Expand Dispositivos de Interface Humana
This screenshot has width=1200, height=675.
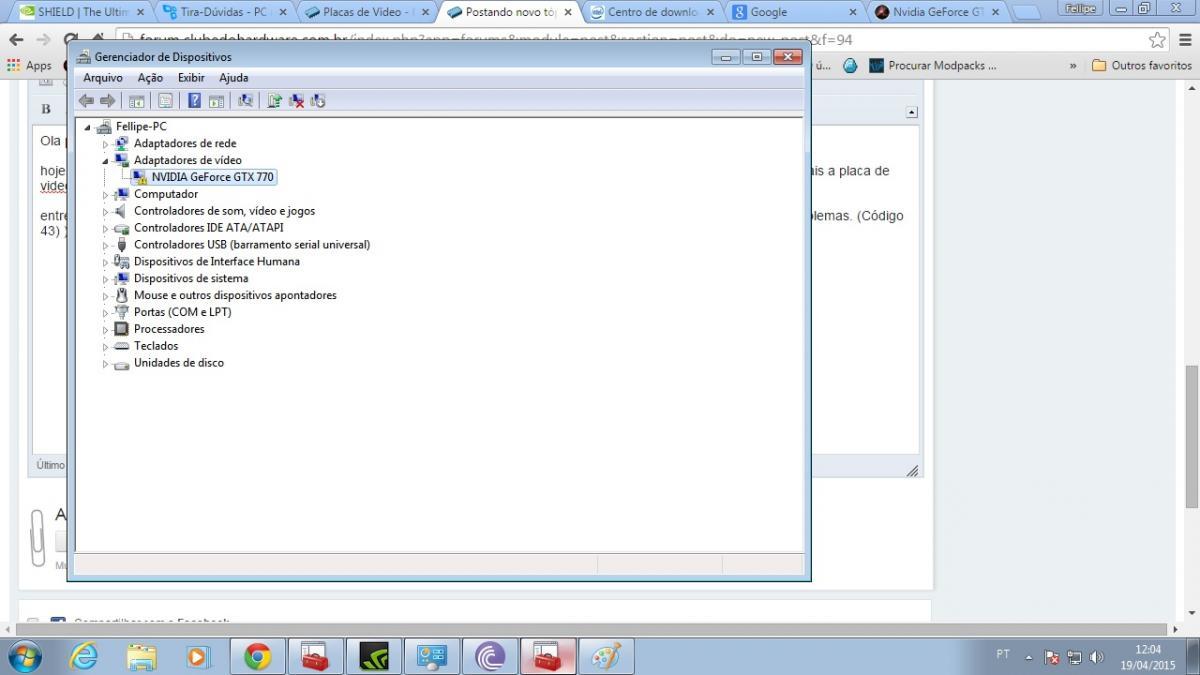click(105, 262)
